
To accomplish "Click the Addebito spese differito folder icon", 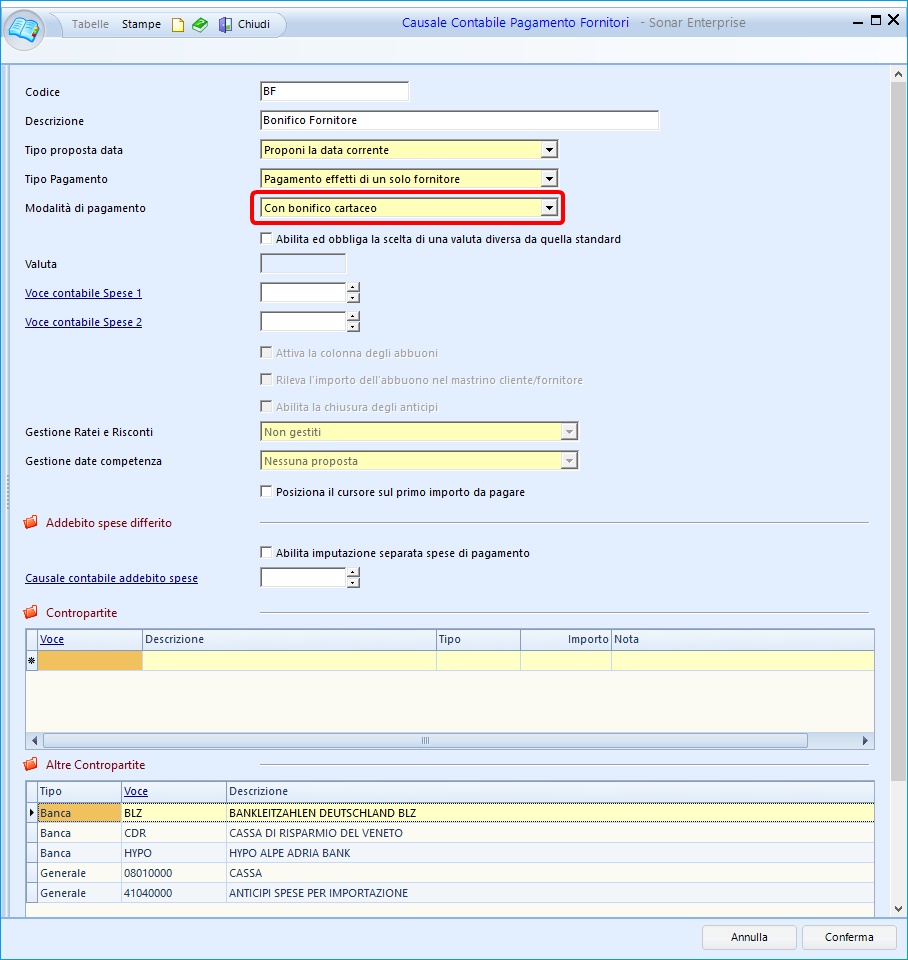I will tap(31, 523).
